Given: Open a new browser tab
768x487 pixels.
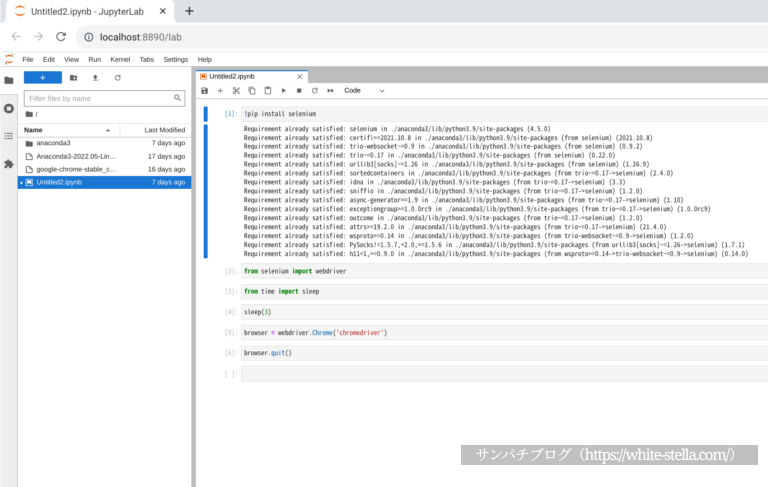Looking at the screenshot, I should click(189, 11).
